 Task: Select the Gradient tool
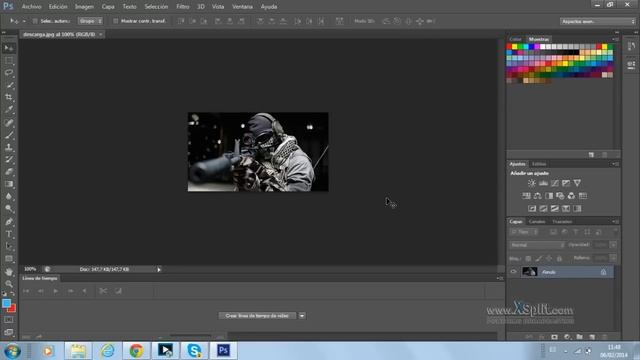pyautogui.click(x=9, y=184)
